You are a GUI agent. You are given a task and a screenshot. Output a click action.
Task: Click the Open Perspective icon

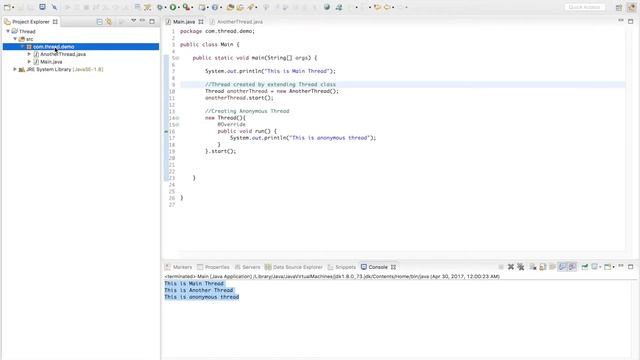pos(619,7)
